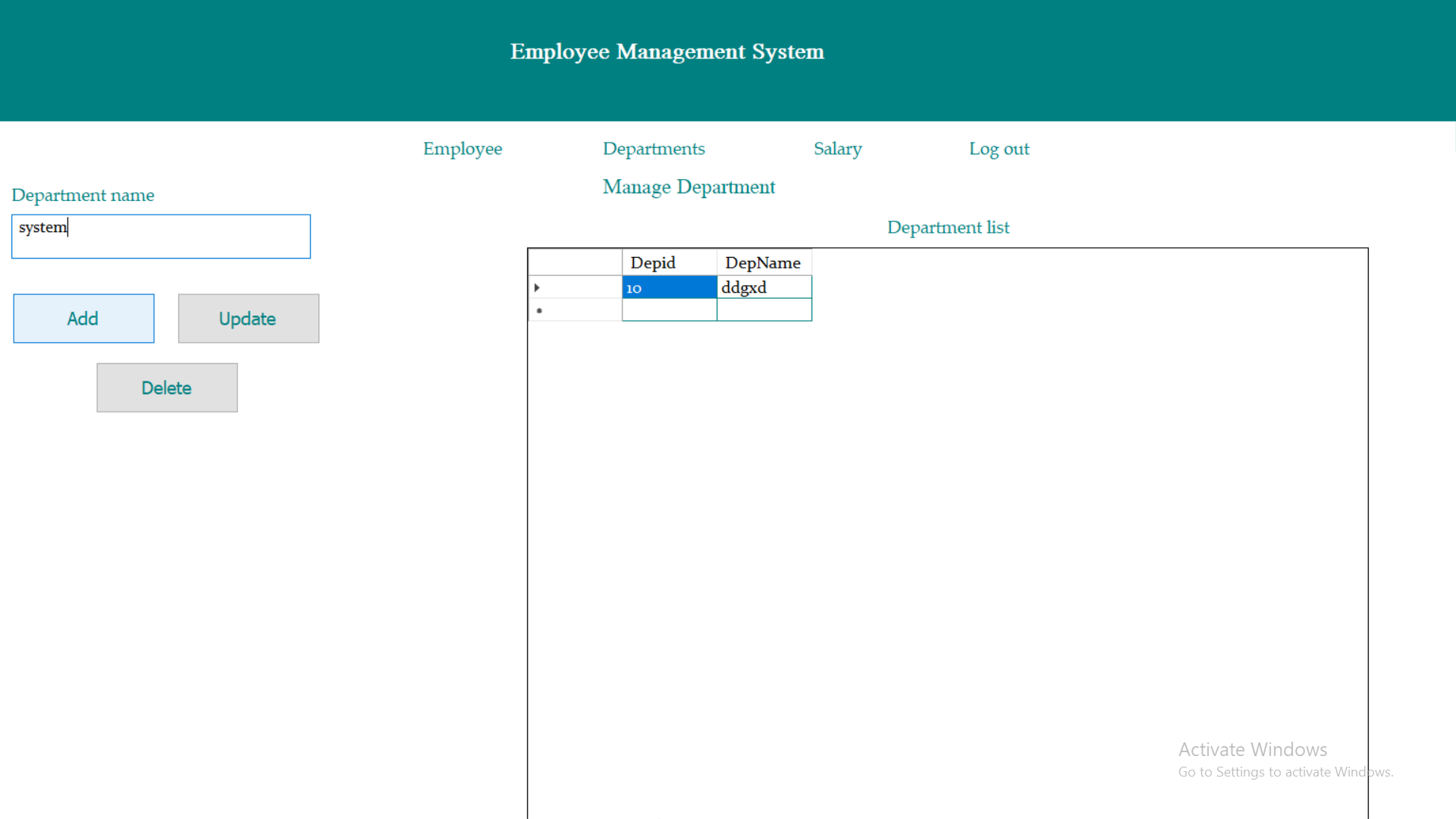Open the Departments section
1456x819 pixels.
pos(654,149)
